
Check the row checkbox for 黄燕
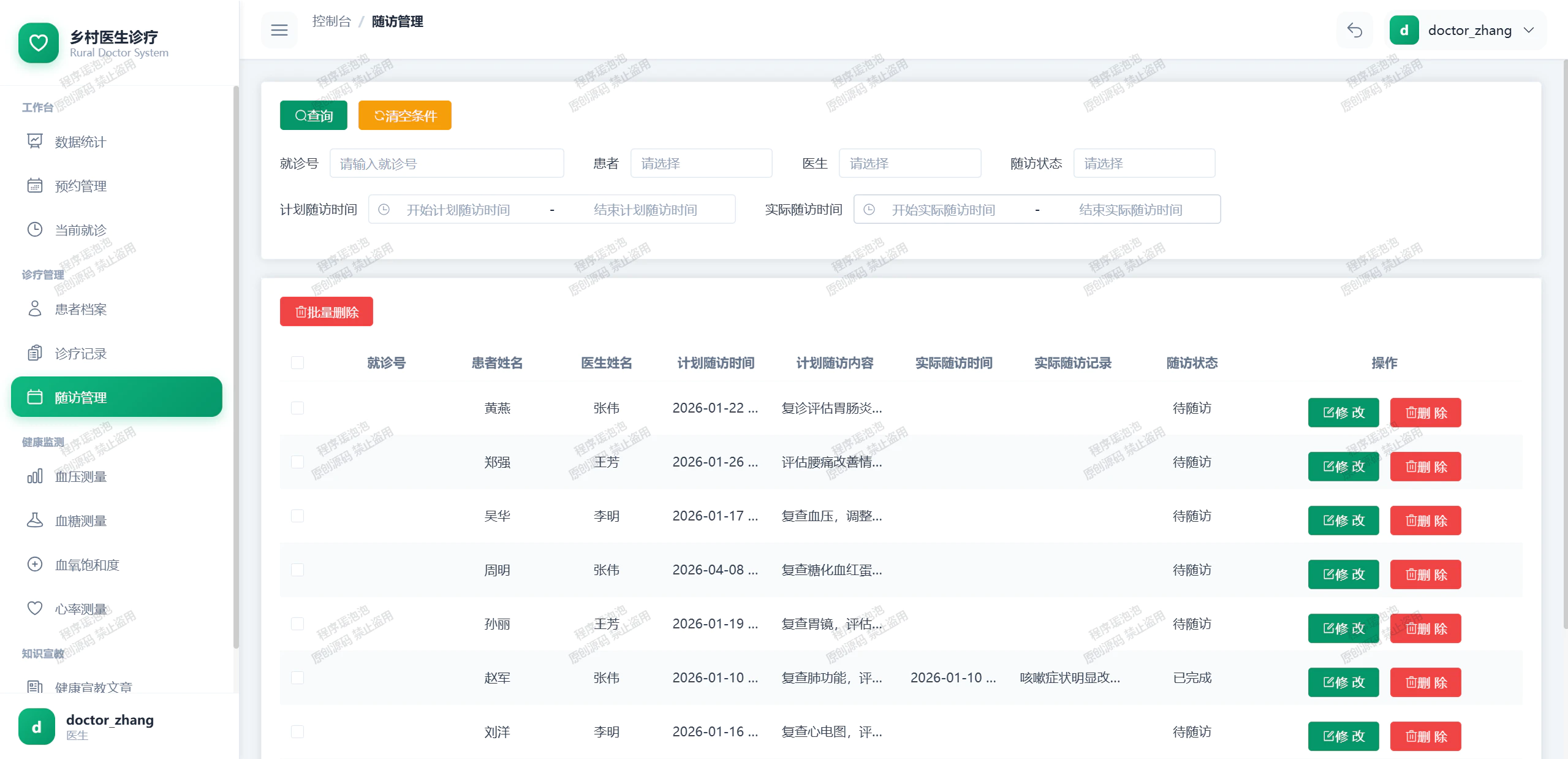tap(298, 408)
